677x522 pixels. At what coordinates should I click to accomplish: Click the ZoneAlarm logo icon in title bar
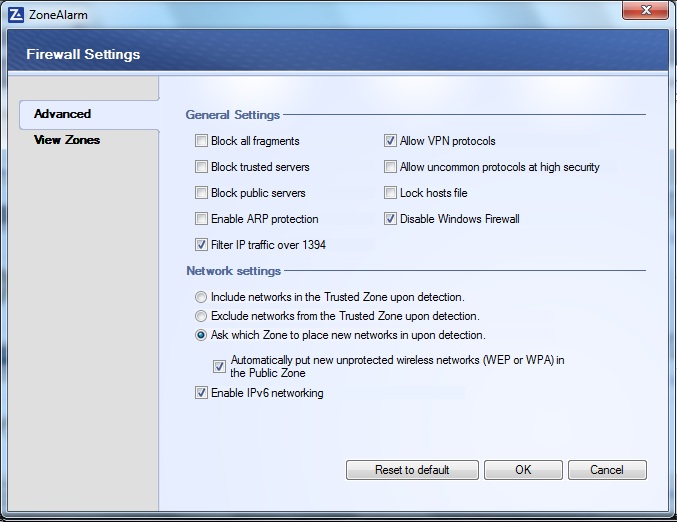[x=16, y=15]
